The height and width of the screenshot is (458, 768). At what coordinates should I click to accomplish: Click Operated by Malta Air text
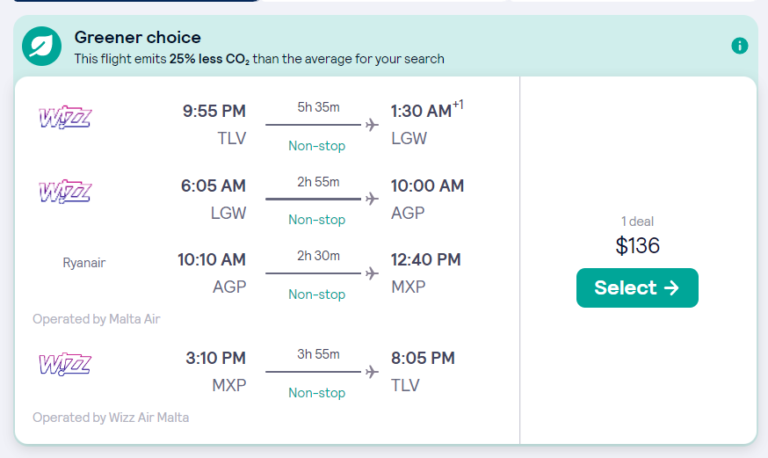(x=96, y=319)
